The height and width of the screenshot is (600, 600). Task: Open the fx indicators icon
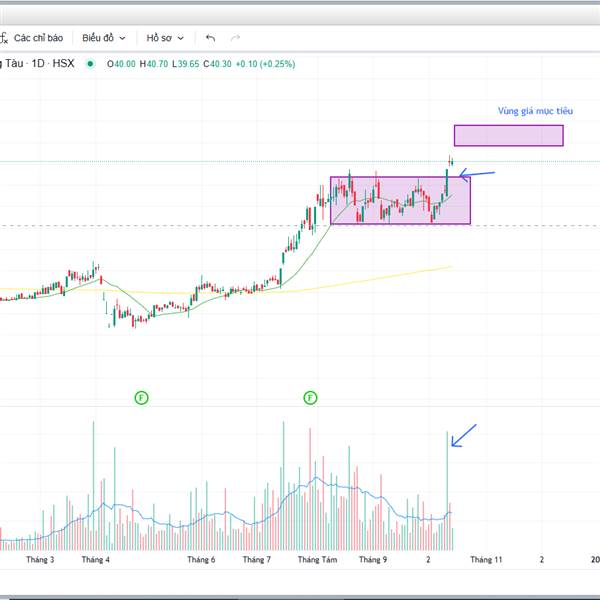coord(4,38)
